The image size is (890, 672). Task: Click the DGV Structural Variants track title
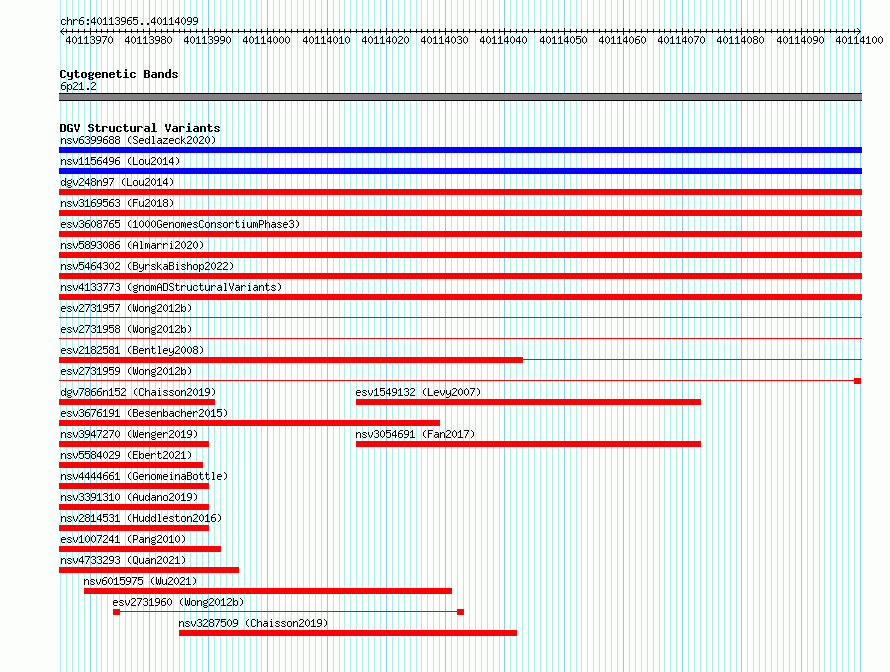point(140,128)
